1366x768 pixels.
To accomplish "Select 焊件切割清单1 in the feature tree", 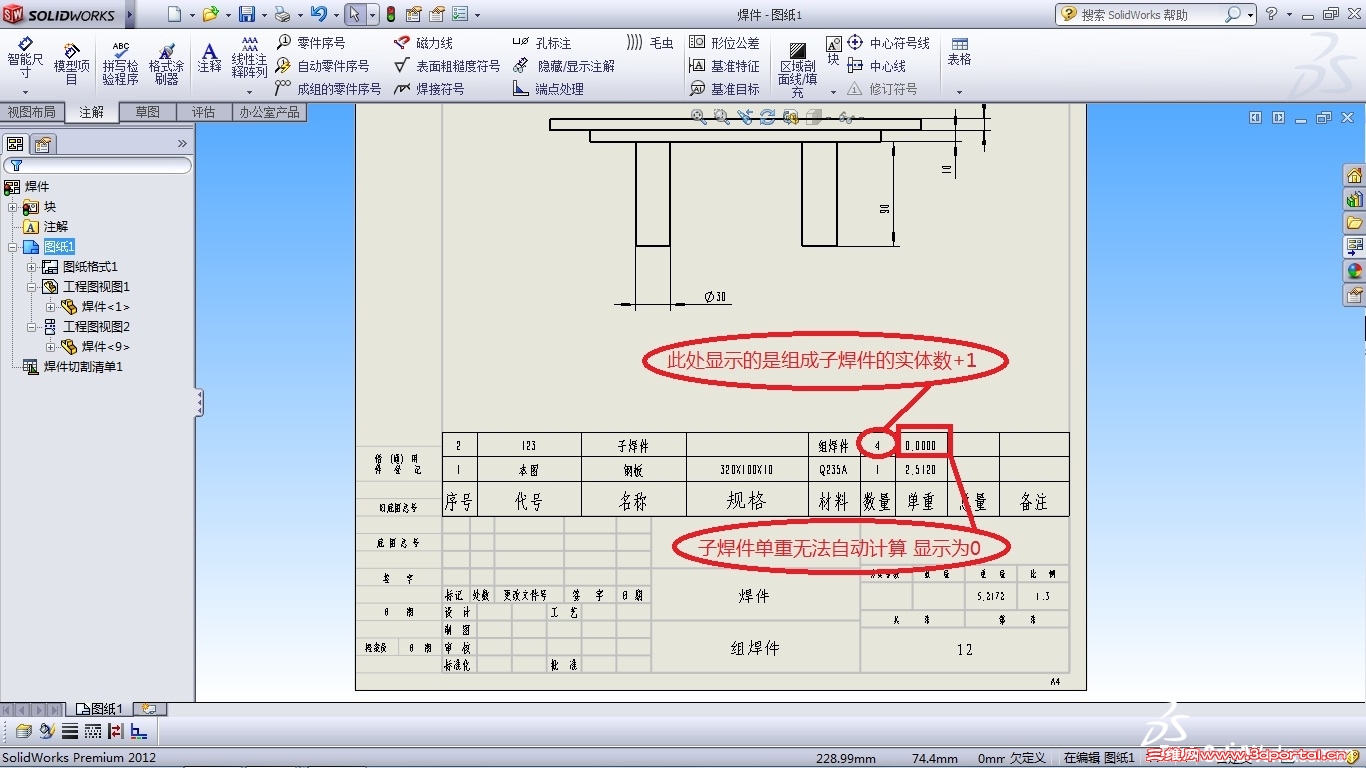I will (74, 367).
